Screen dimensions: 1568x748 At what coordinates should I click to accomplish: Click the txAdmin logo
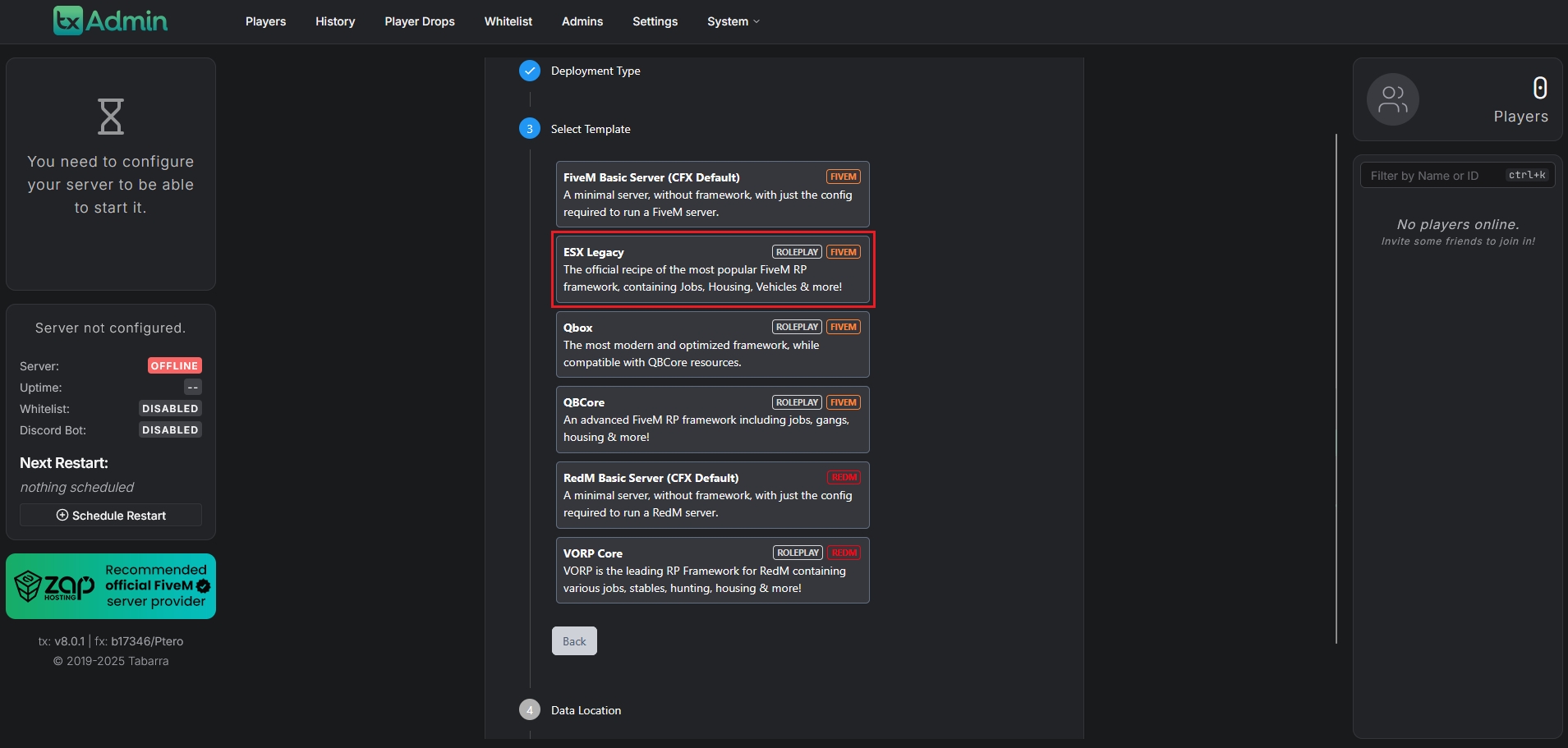click(x=110, y=21)
